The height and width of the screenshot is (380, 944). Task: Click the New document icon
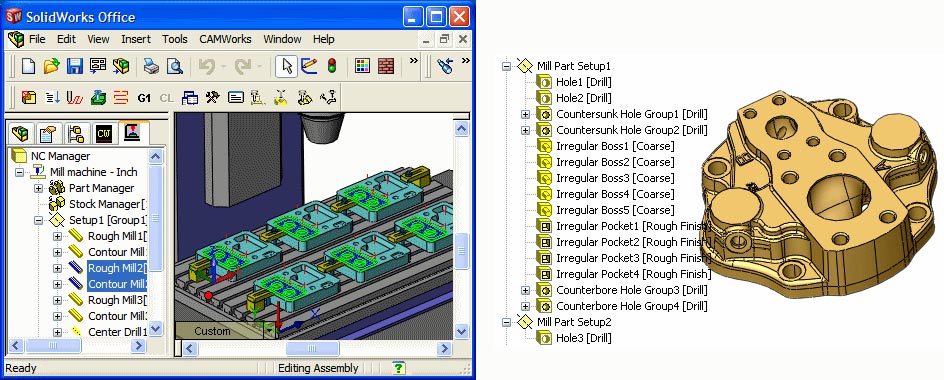click(x=28, y=66)
